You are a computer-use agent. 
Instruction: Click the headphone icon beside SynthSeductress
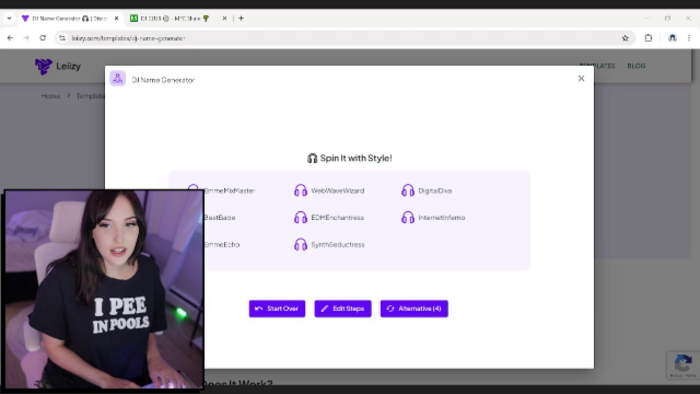point(300,245)
